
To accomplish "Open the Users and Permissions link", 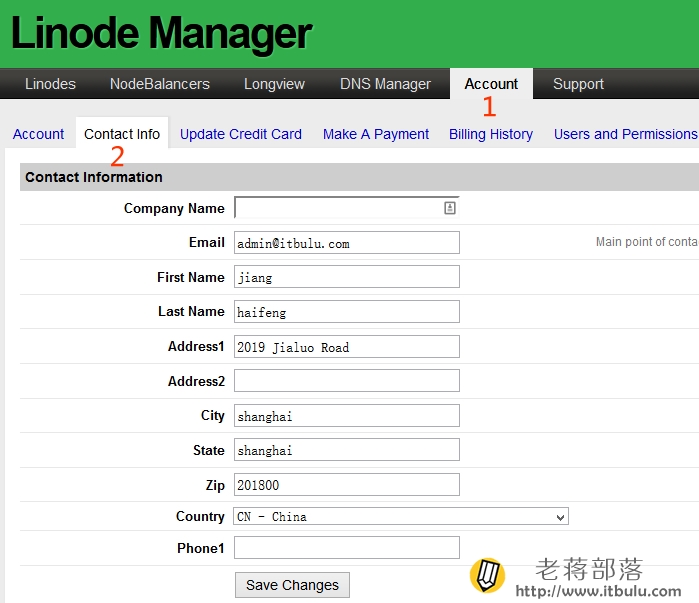I will coord(625,134).
